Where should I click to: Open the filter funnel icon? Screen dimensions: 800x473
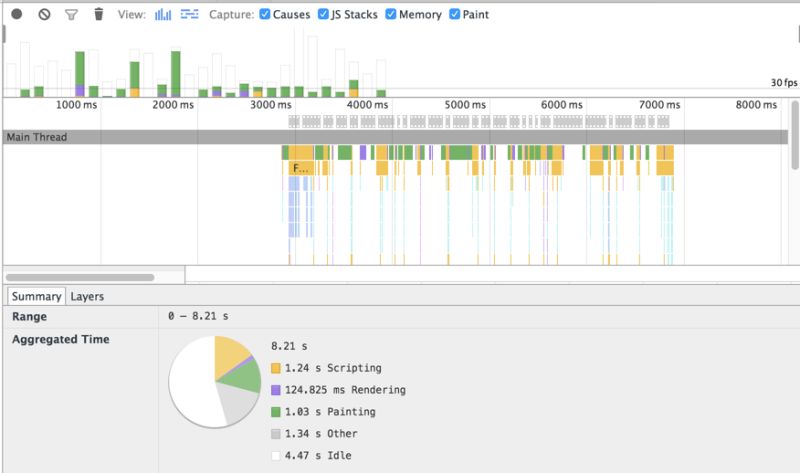tap(71, 15)
